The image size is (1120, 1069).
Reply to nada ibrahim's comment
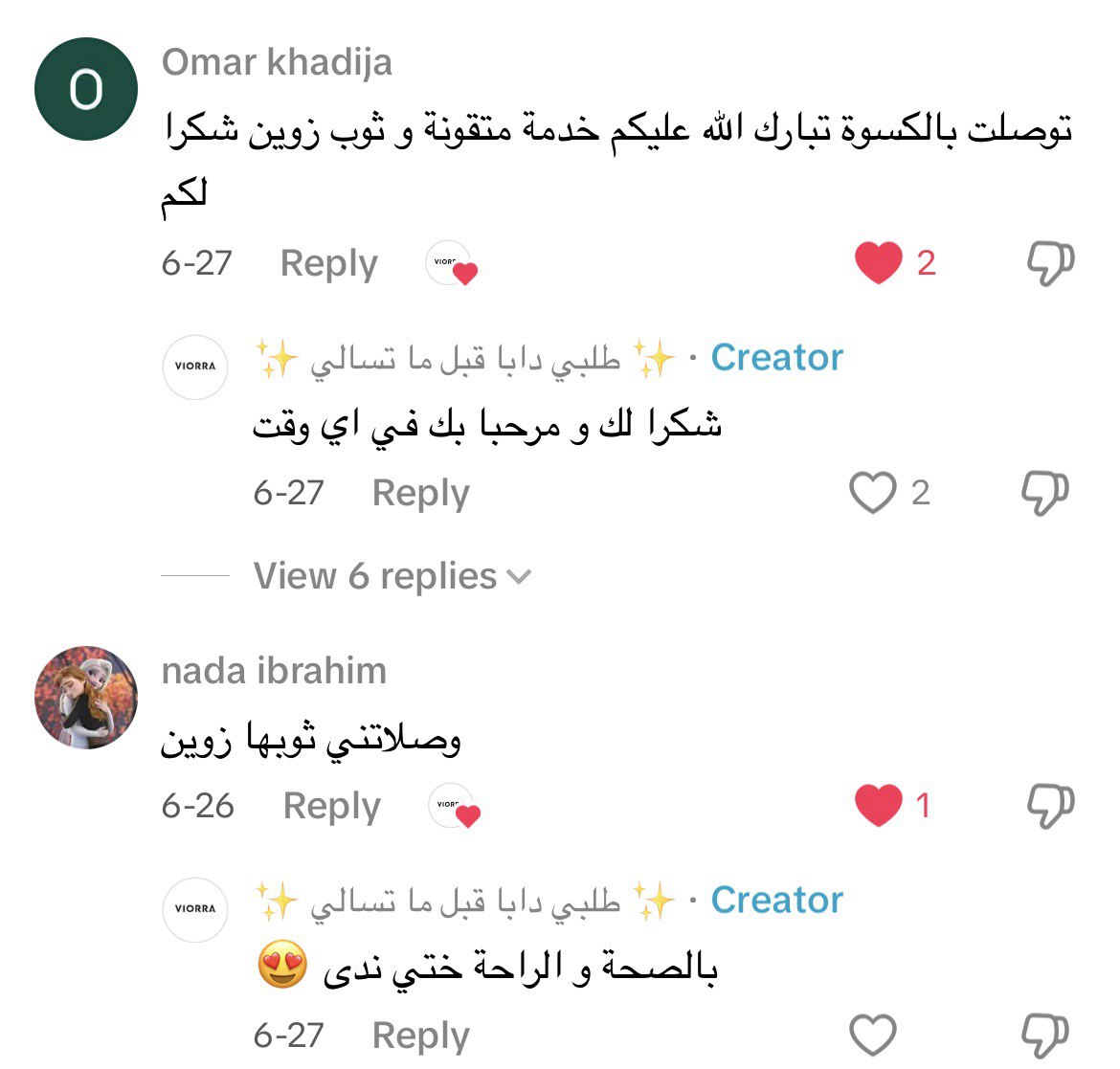(331, 806)
